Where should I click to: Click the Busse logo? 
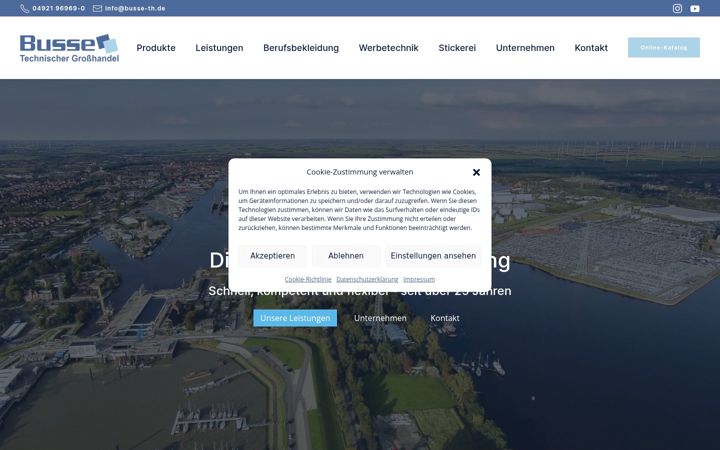[69, 48]
